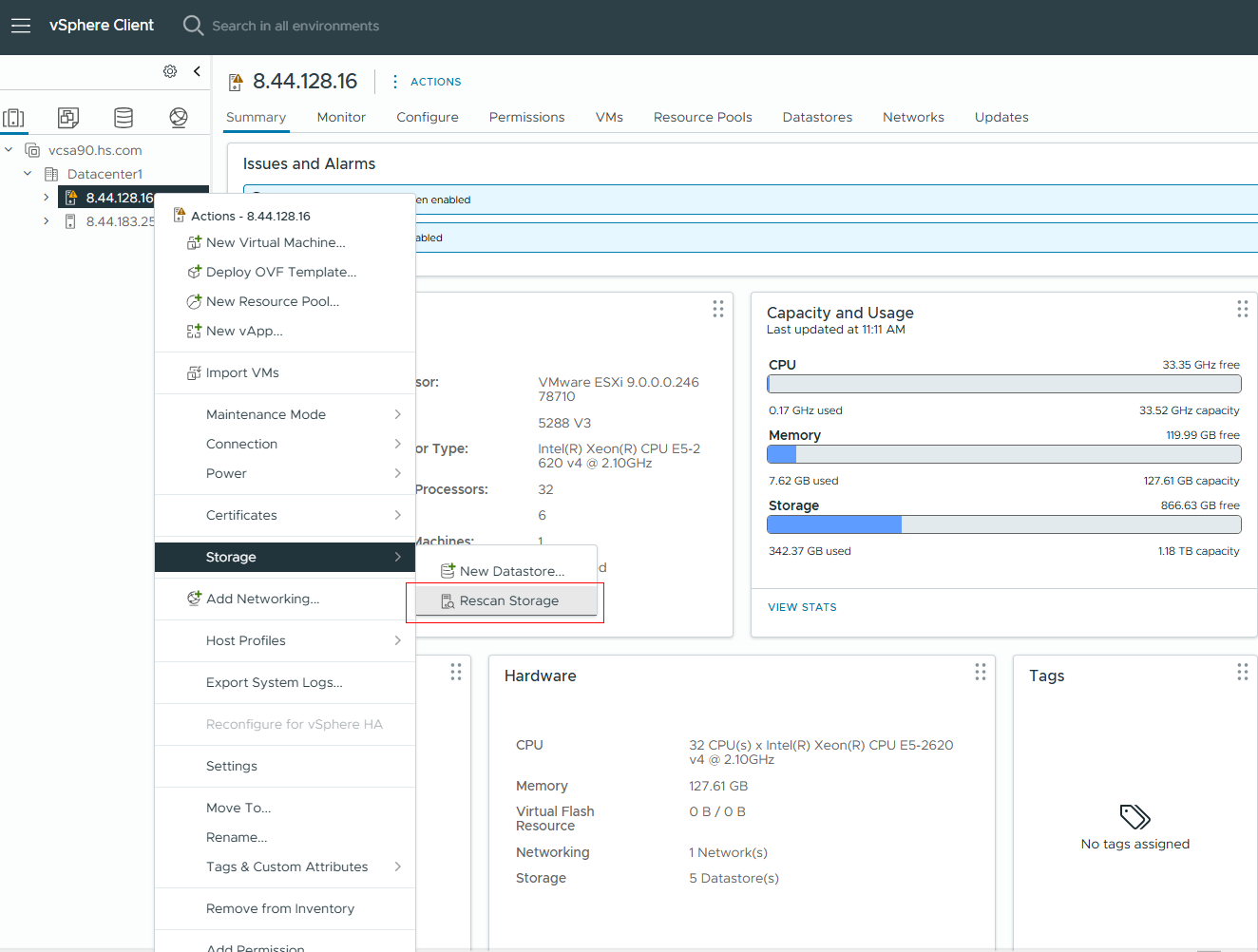Click the CPU usage bar
The width and height of the screenshot is (1258, 952).
(x=1004, y=384)
